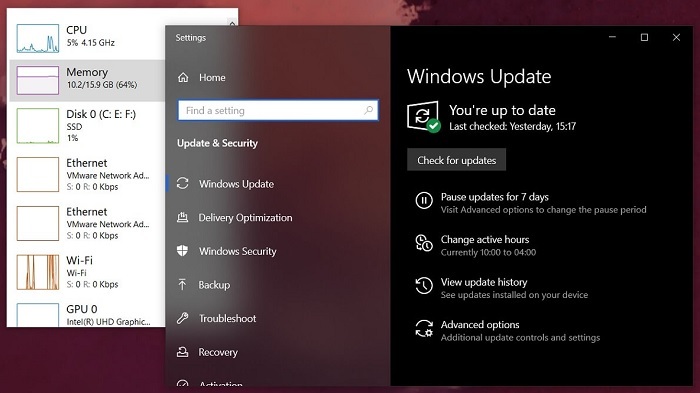Click the Delivery Optimization icon
Screen dimensions: 700x393
tap(182, 217)
